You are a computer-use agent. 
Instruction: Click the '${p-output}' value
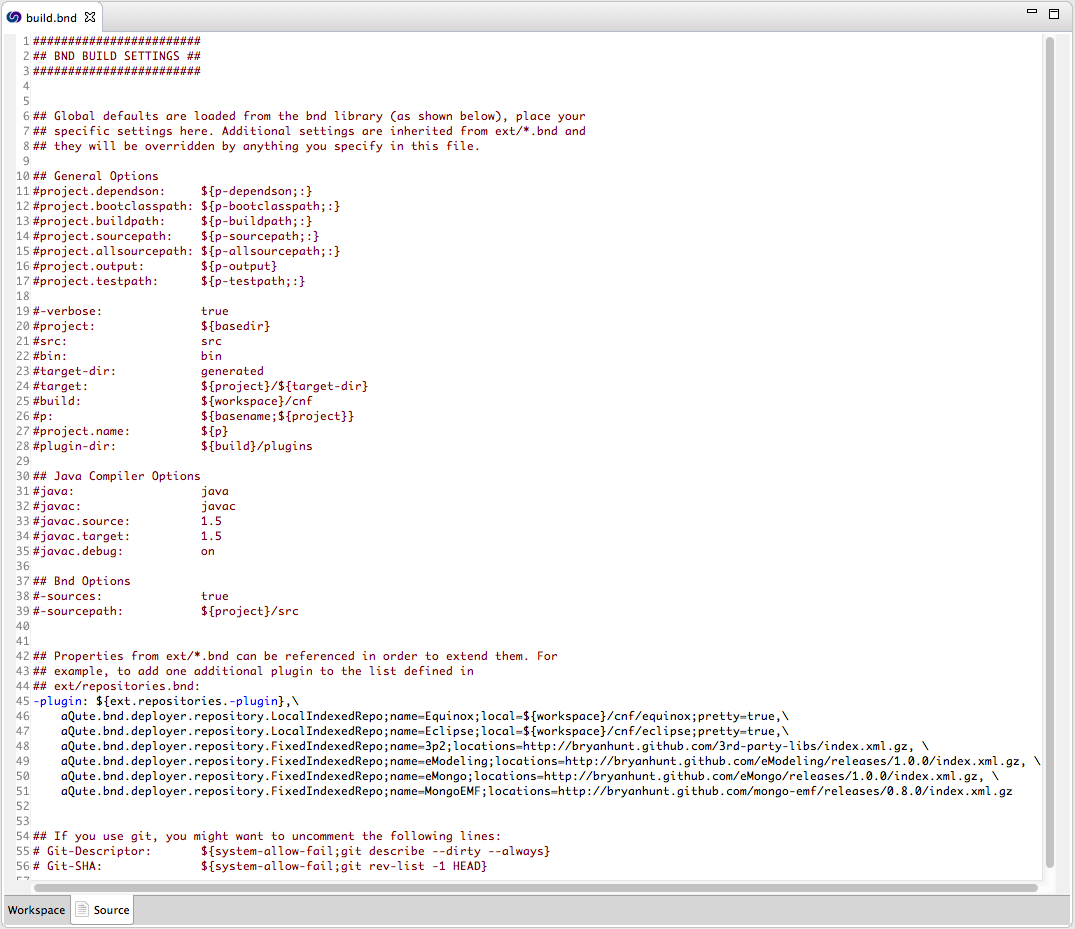pyautogui.click(x=239, y=266)
